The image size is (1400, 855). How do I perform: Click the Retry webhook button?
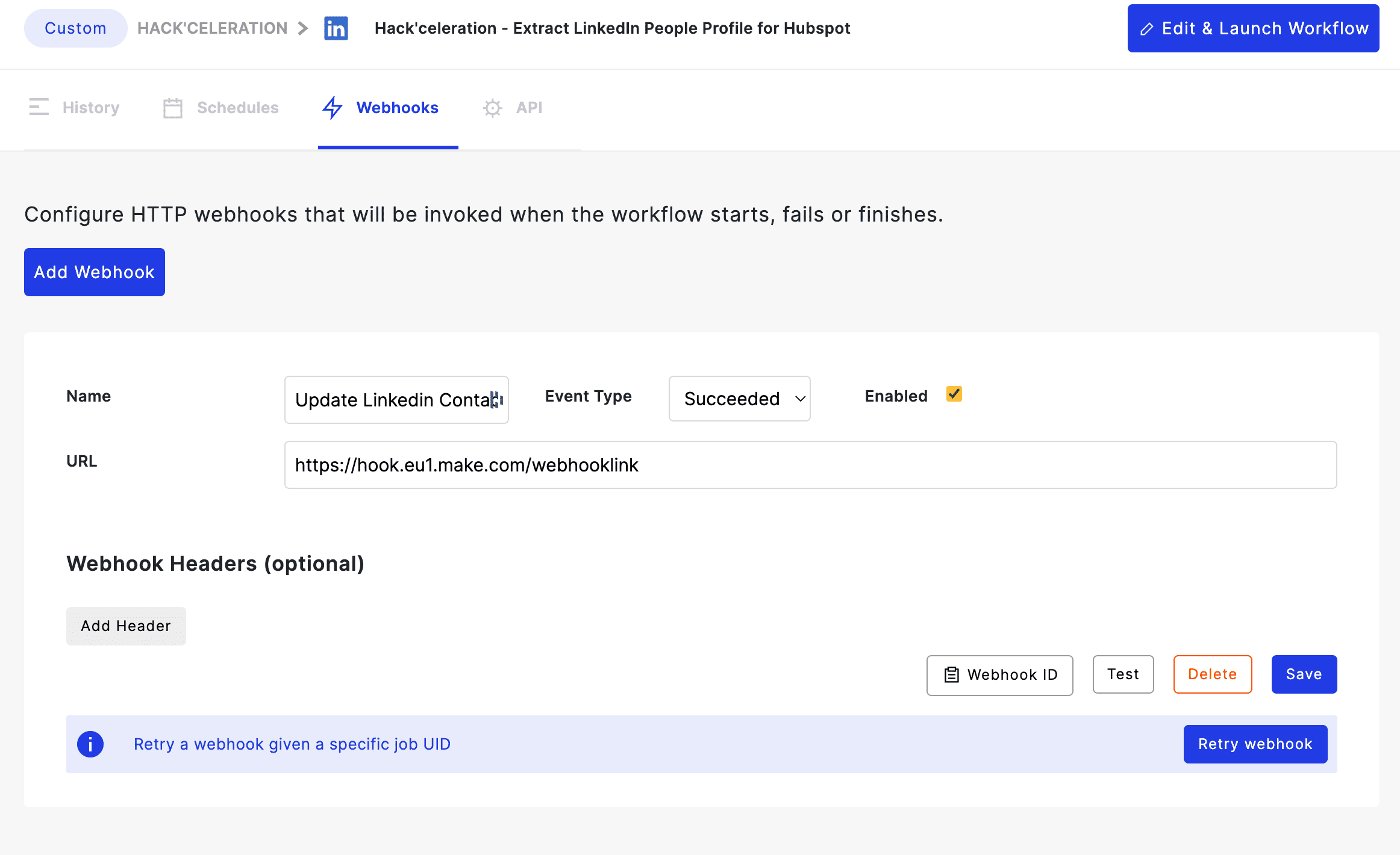[x=1255, y=744]
